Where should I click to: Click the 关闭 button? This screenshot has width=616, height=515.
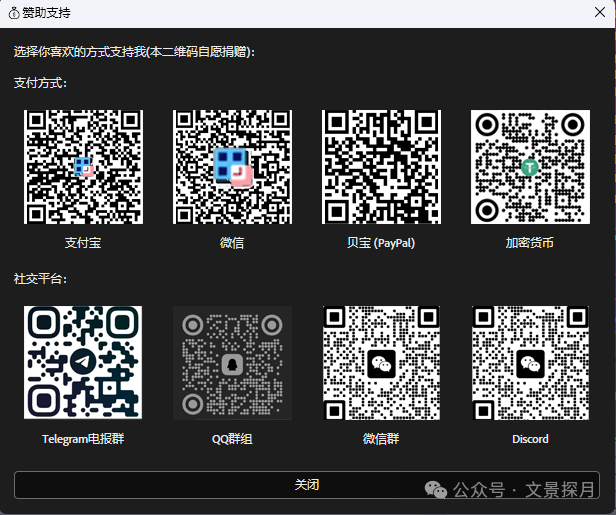(x=307, y=485)
